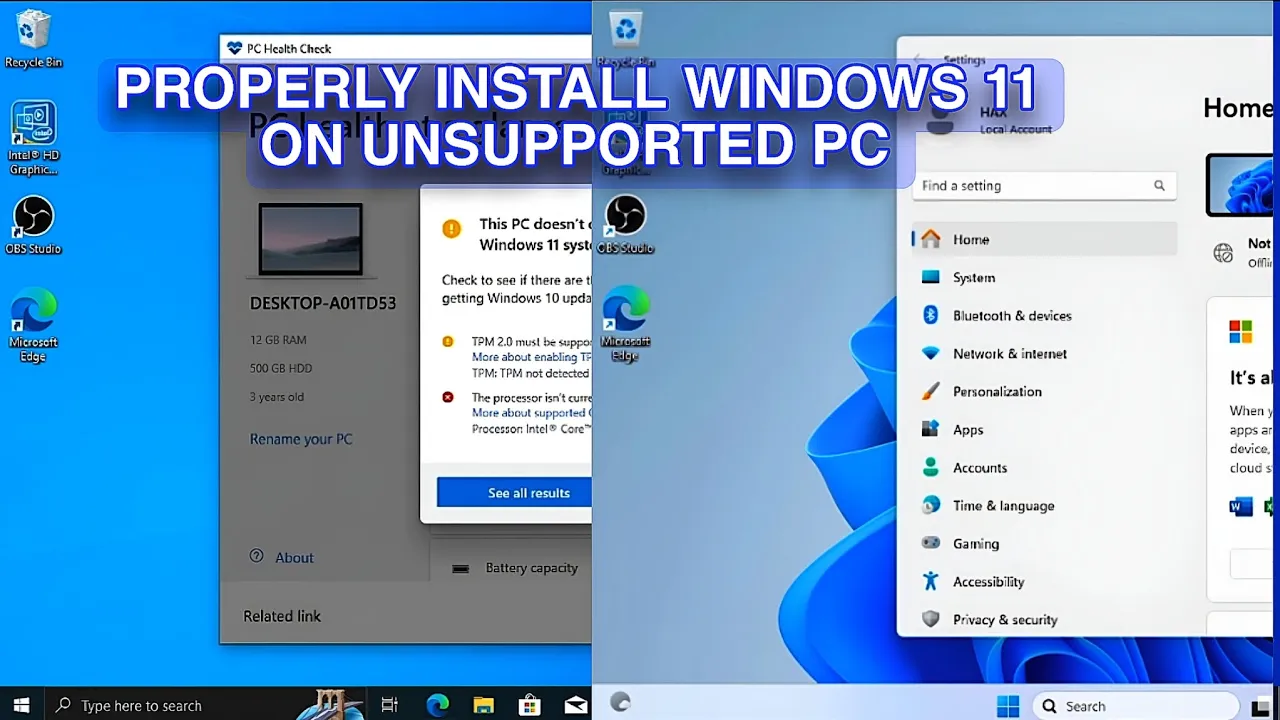Open Bluetooth & devices settings
1280x720 pixels.
click(x=1044, y=315)
